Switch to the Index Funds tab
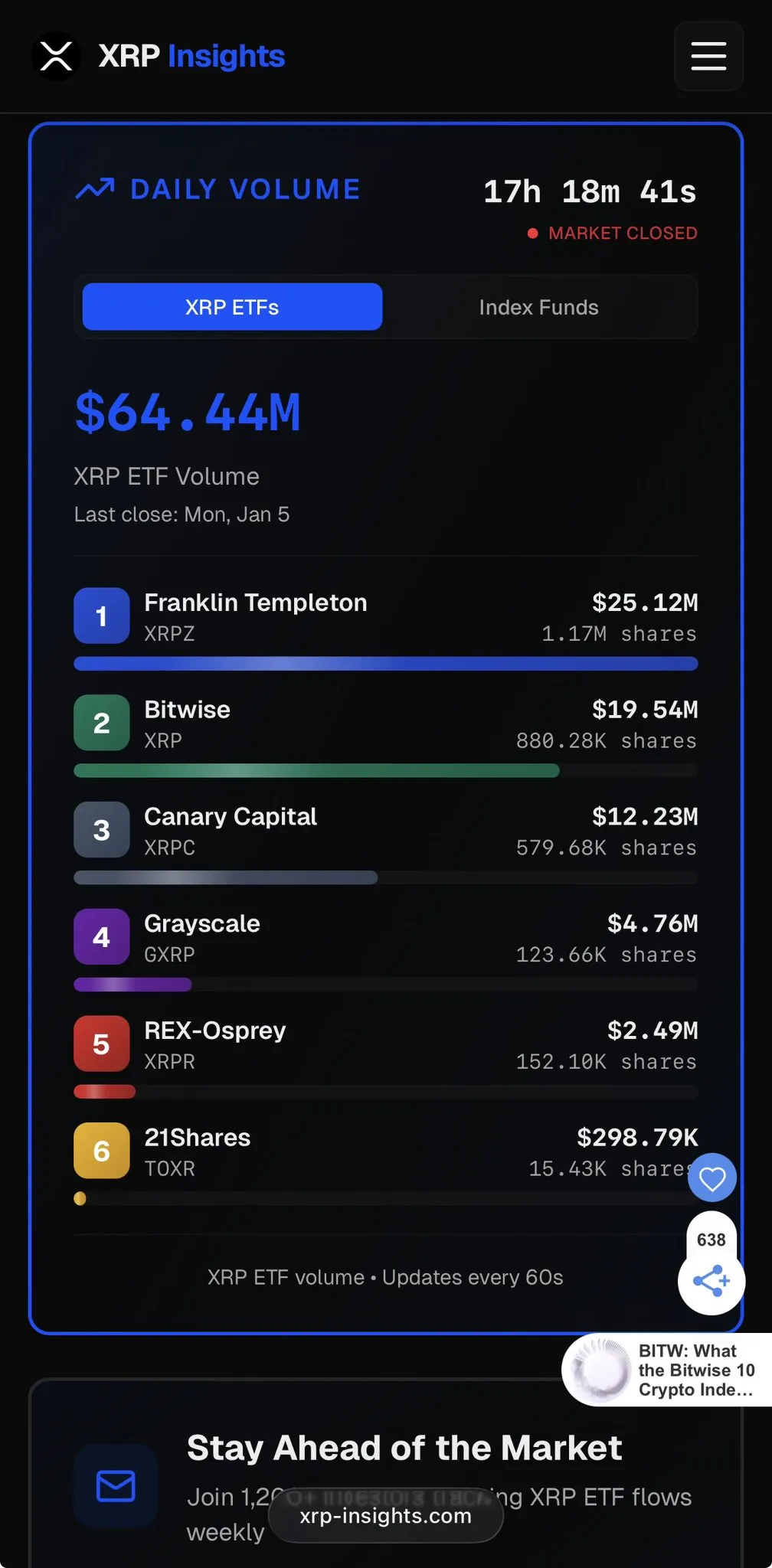The height and width of the screenshot is (1568, 772). click(538, 307)
